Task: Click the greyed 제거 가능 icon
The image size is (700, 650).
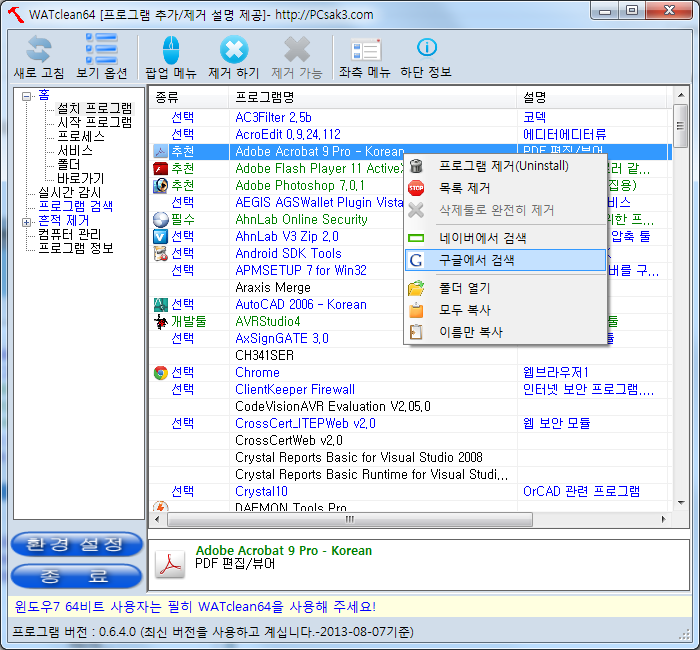Action: (297, 49)
